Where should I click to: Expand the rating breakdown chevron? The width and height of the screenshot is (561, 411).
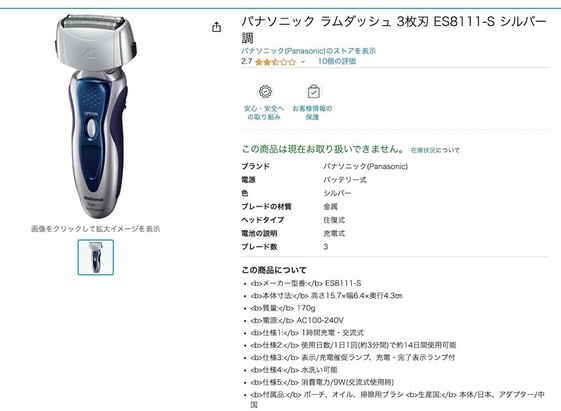303,62
